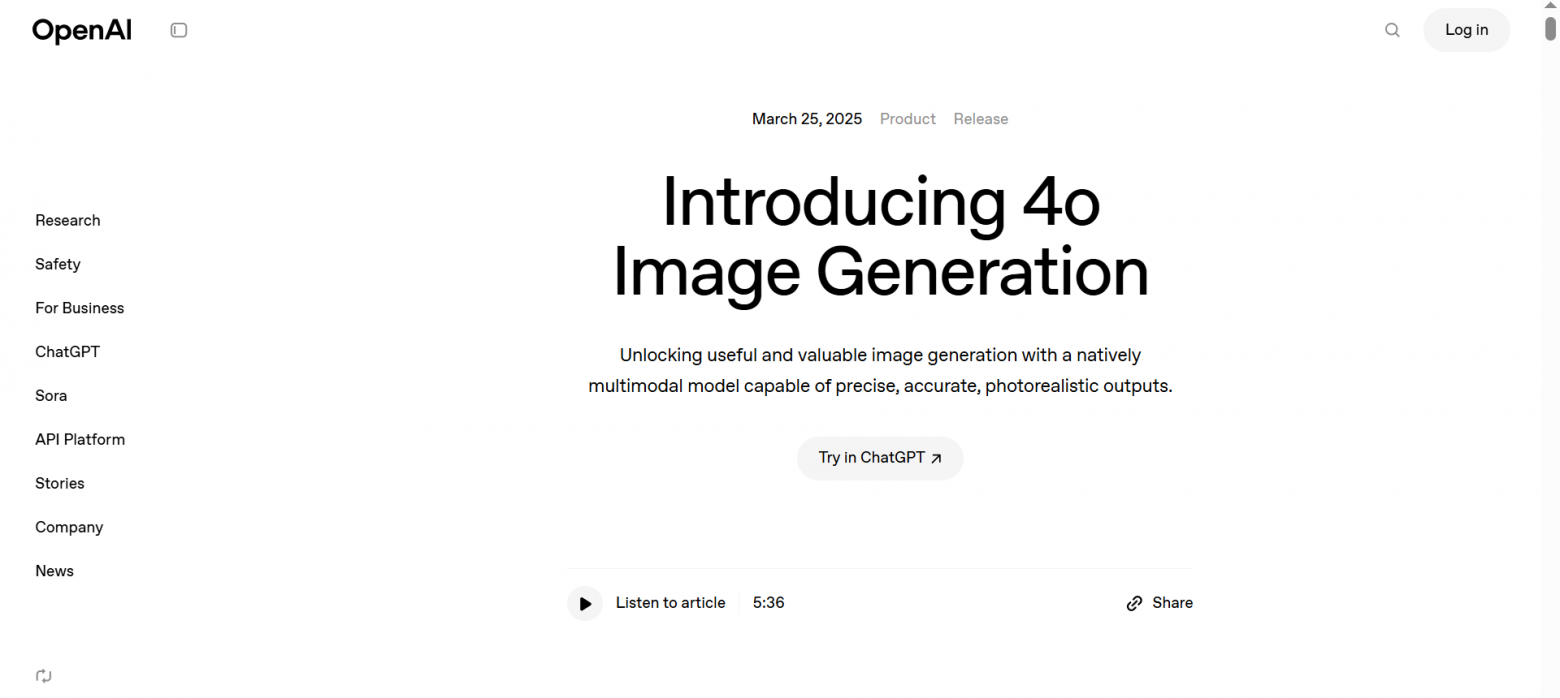
Task: Go to Stories page
Action: click(x=60, y=483)
